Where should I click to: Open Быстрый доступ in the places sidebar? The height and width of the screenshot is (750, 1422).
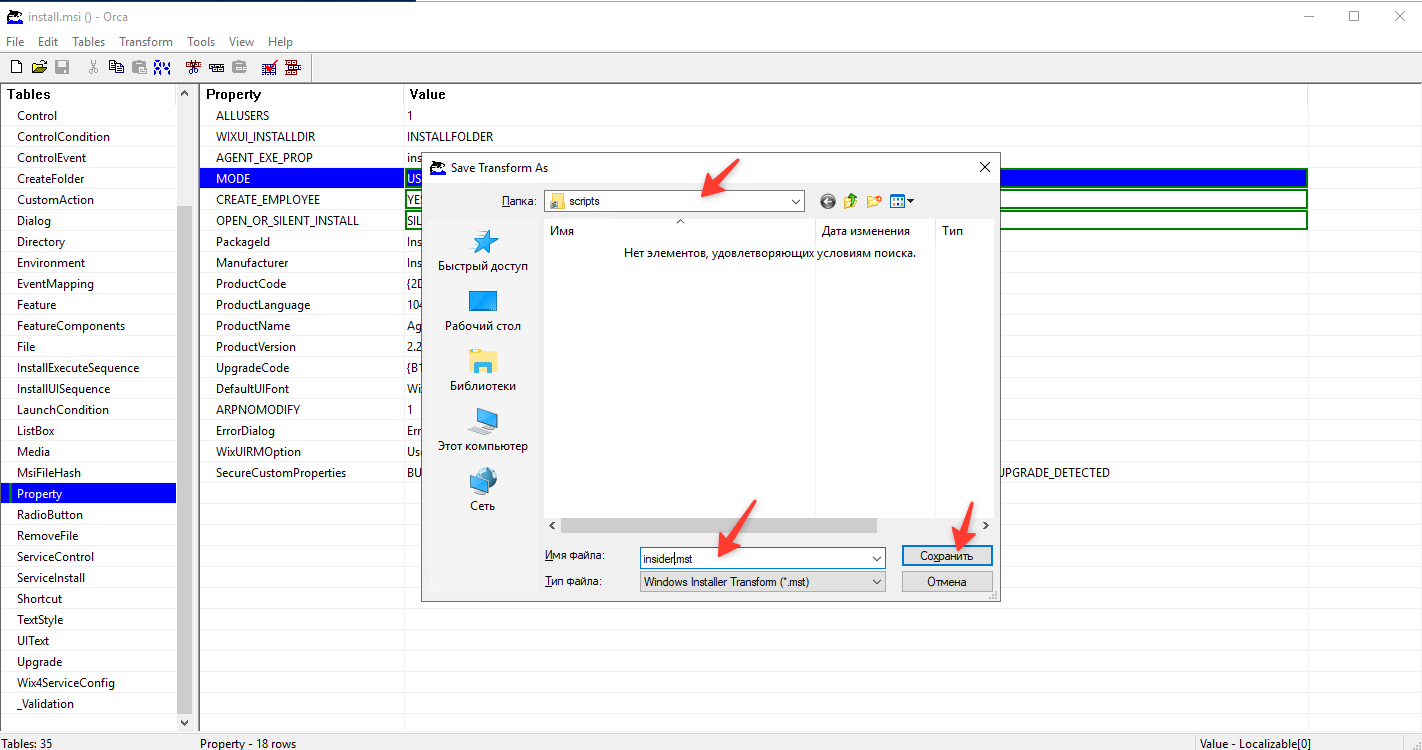coord(483,251)
